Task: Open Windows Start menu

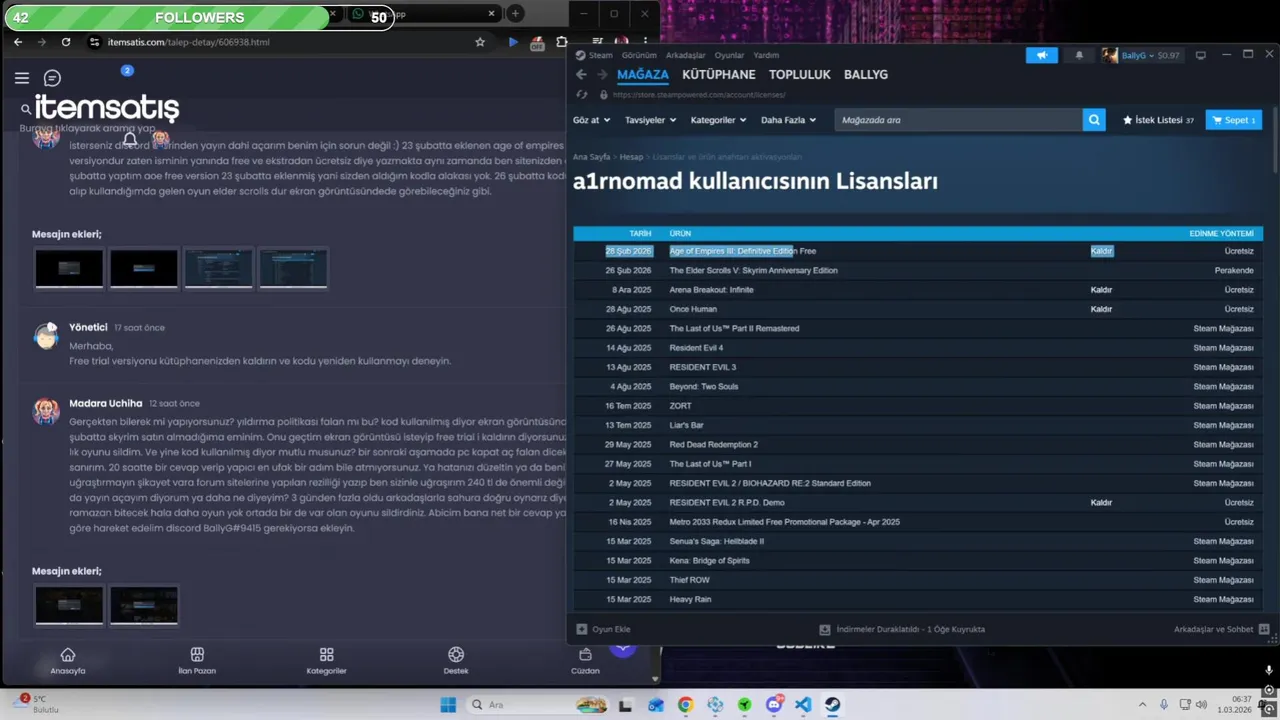Action: coord(448,705)
